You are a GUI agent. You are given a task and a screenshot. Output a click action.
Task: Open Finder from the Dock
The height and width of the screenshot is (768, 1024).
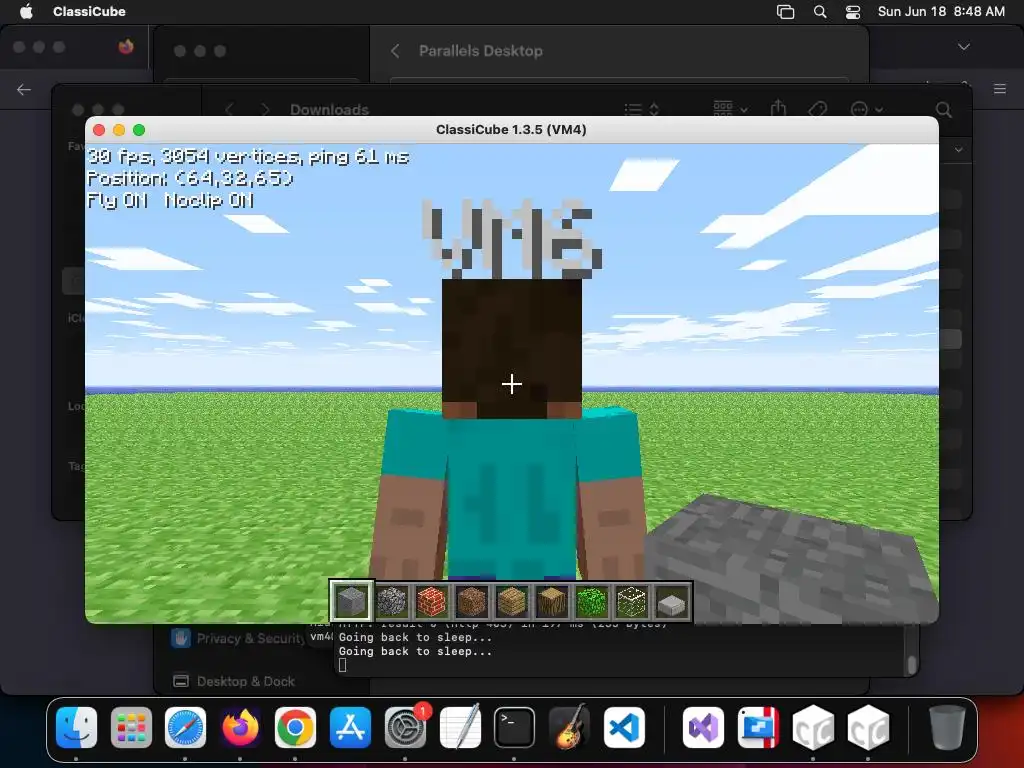[76, 727]
